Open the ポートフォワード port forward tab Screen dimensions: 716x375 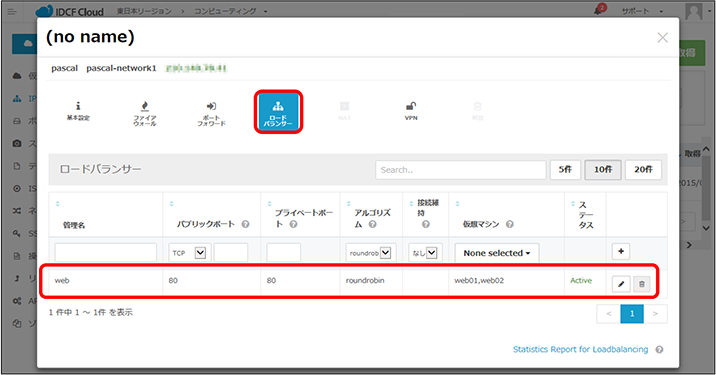point(211,113)
